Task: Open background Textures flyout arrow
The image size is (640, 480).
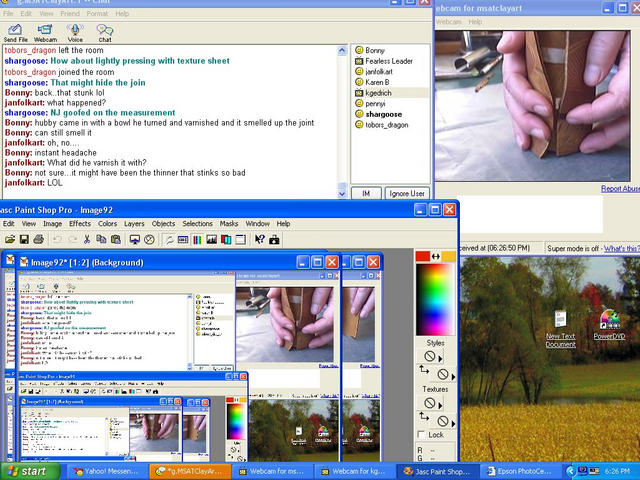Action: (453, 423)
